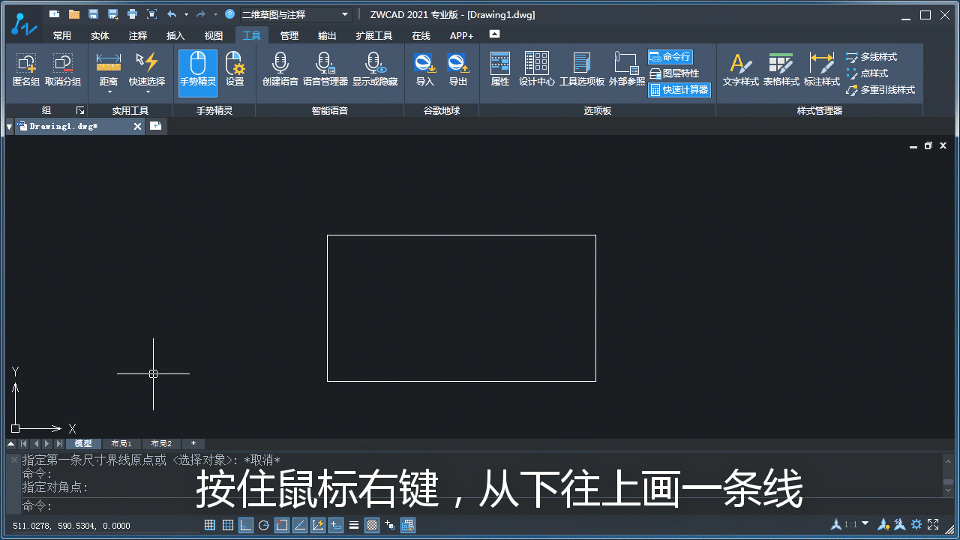Click the 多线样式 multiline style button

(x=871, y=57)
